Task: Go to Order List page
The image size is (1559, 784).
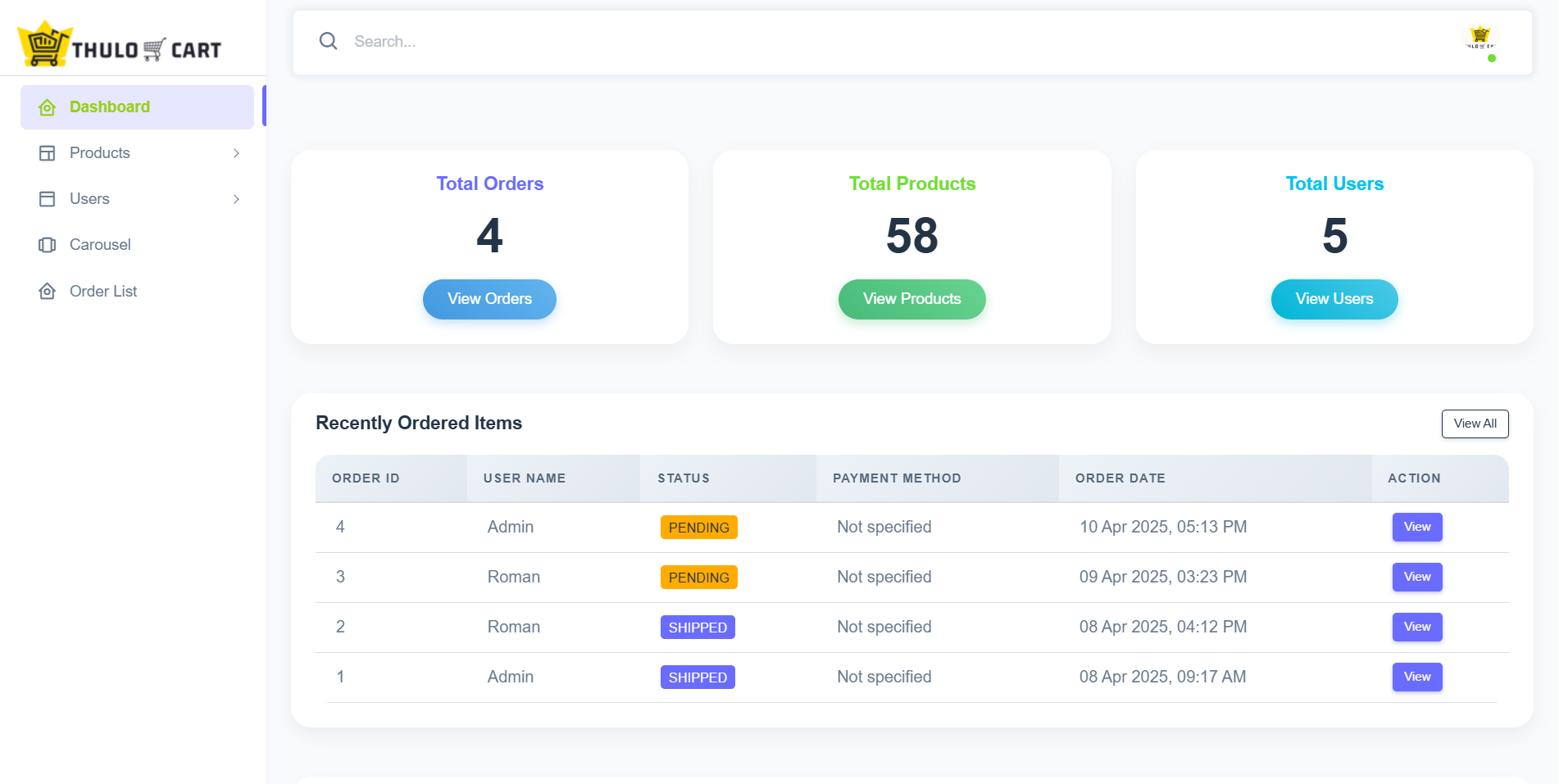Action: click(x=103, y=292)
